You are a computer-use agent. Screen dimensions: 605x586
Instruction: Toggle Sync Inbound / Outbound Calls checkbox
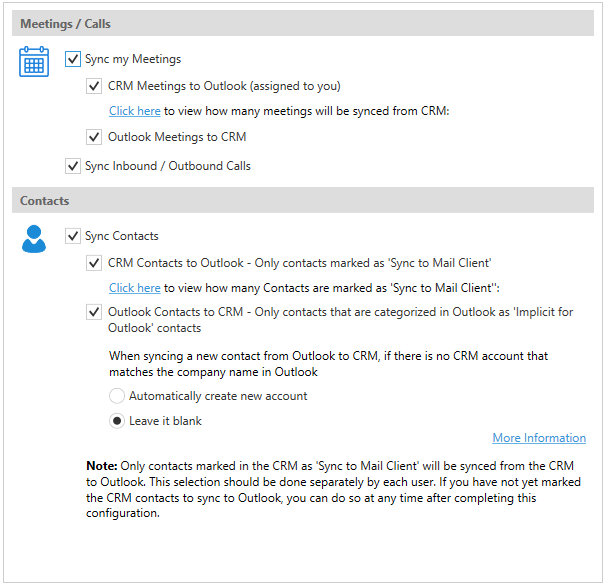[x=73, y=166]
